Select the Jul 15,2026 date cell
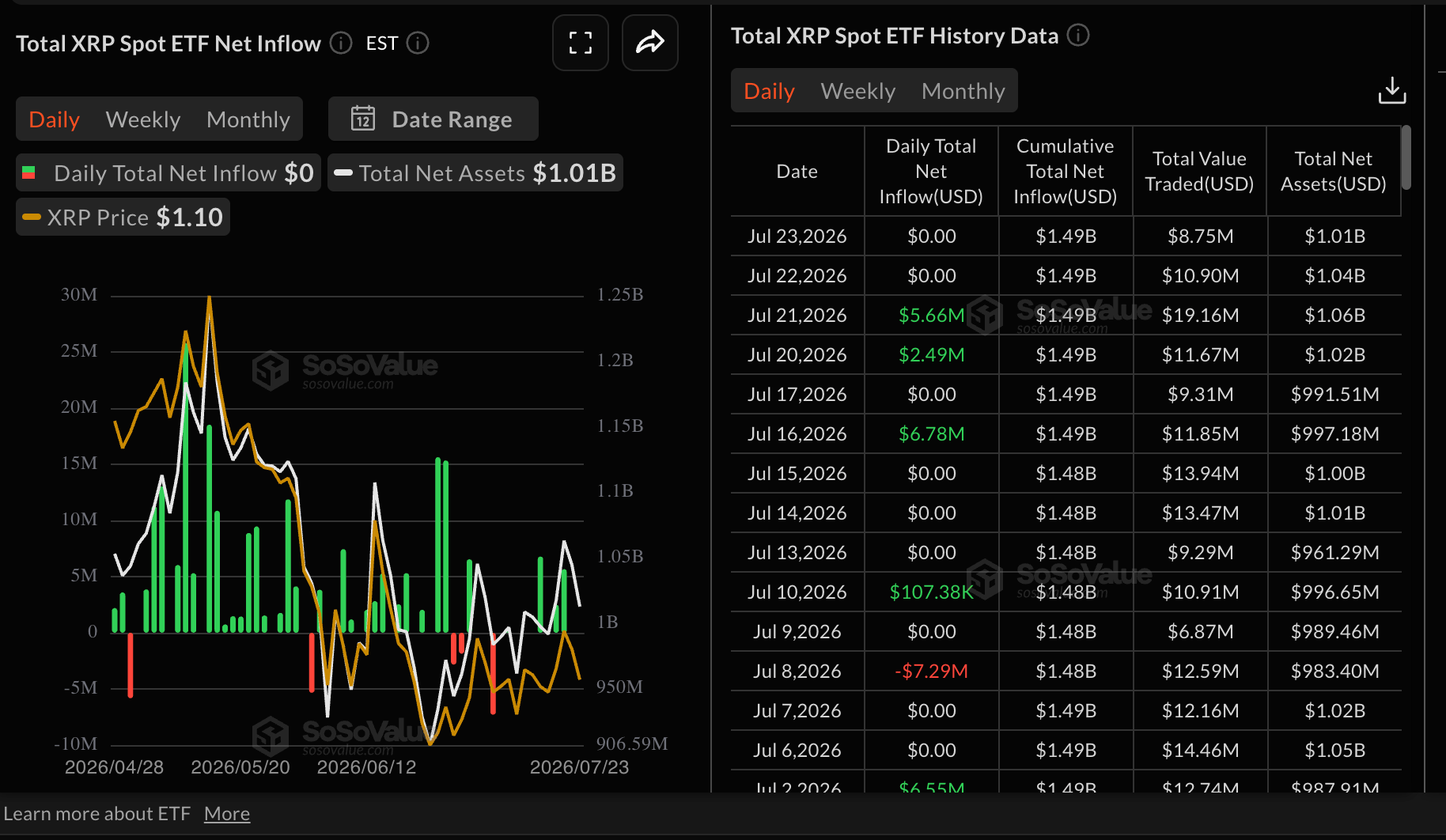Screen dimensions: 1446x840 point(797,473)
